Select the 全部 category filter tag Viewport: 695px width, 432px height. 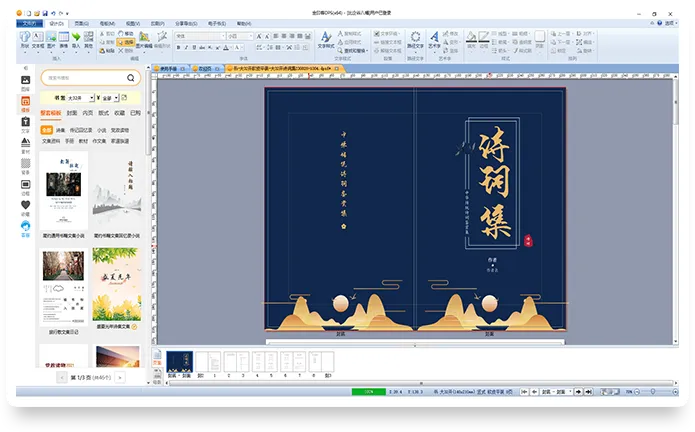(x=46, y=130)
